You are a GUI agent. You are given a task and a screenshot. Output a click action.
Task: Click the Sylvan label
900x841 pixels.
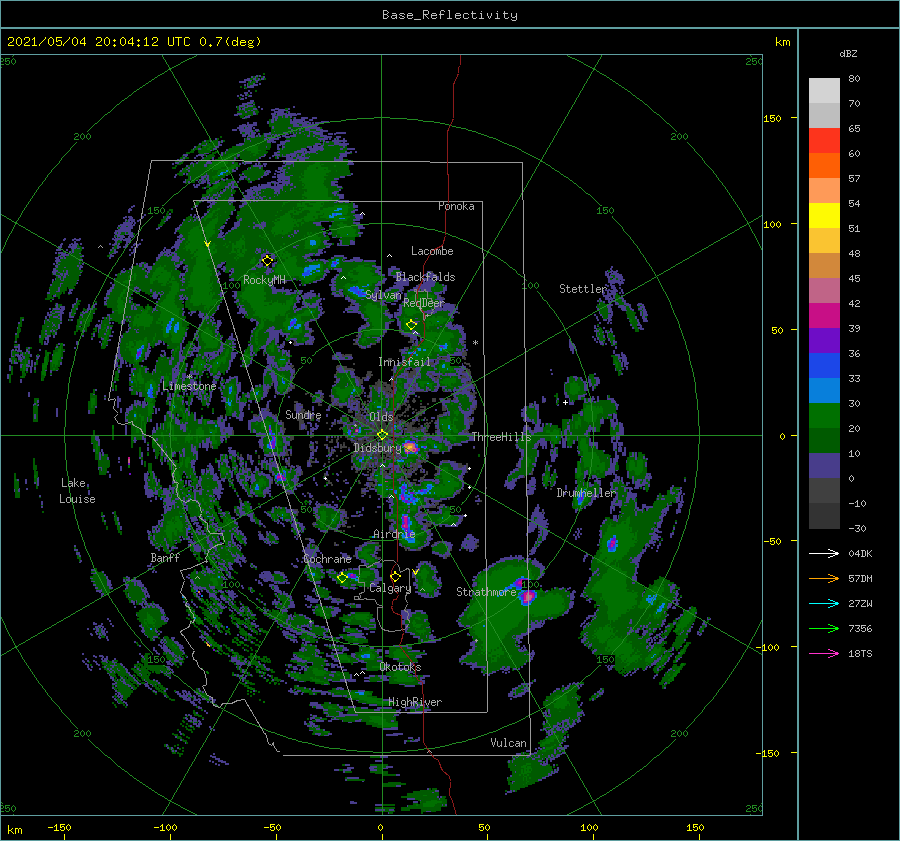(x=383, y=295)
